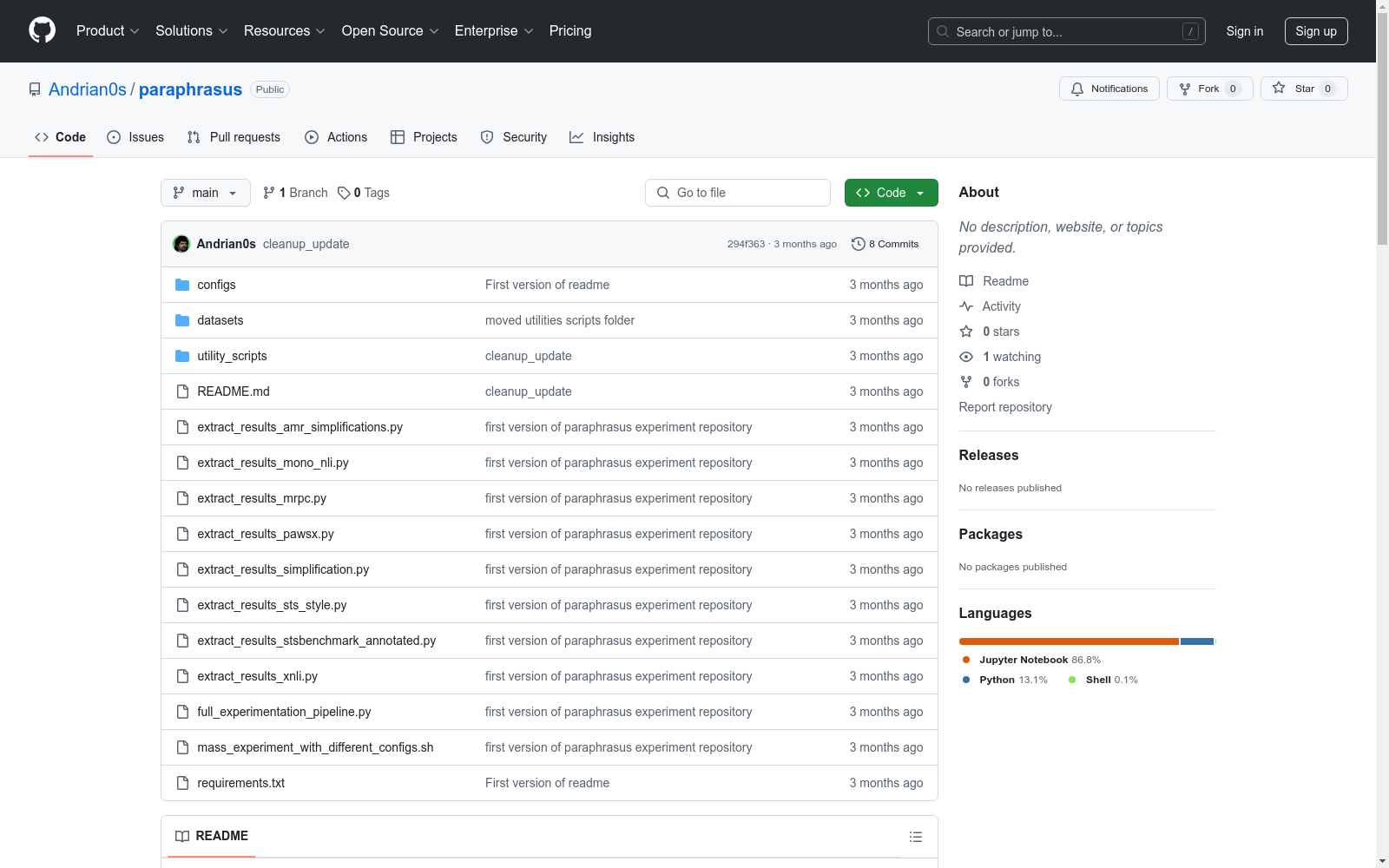Open the Open Source dropdown
Viewport: 1389px width, 868px height.
pos(391,30)
